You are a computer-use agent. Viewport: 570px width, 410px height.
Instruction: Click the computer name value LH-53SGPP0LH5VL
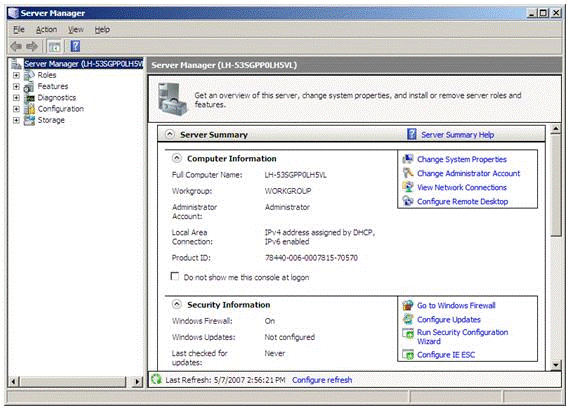point(295,175)
